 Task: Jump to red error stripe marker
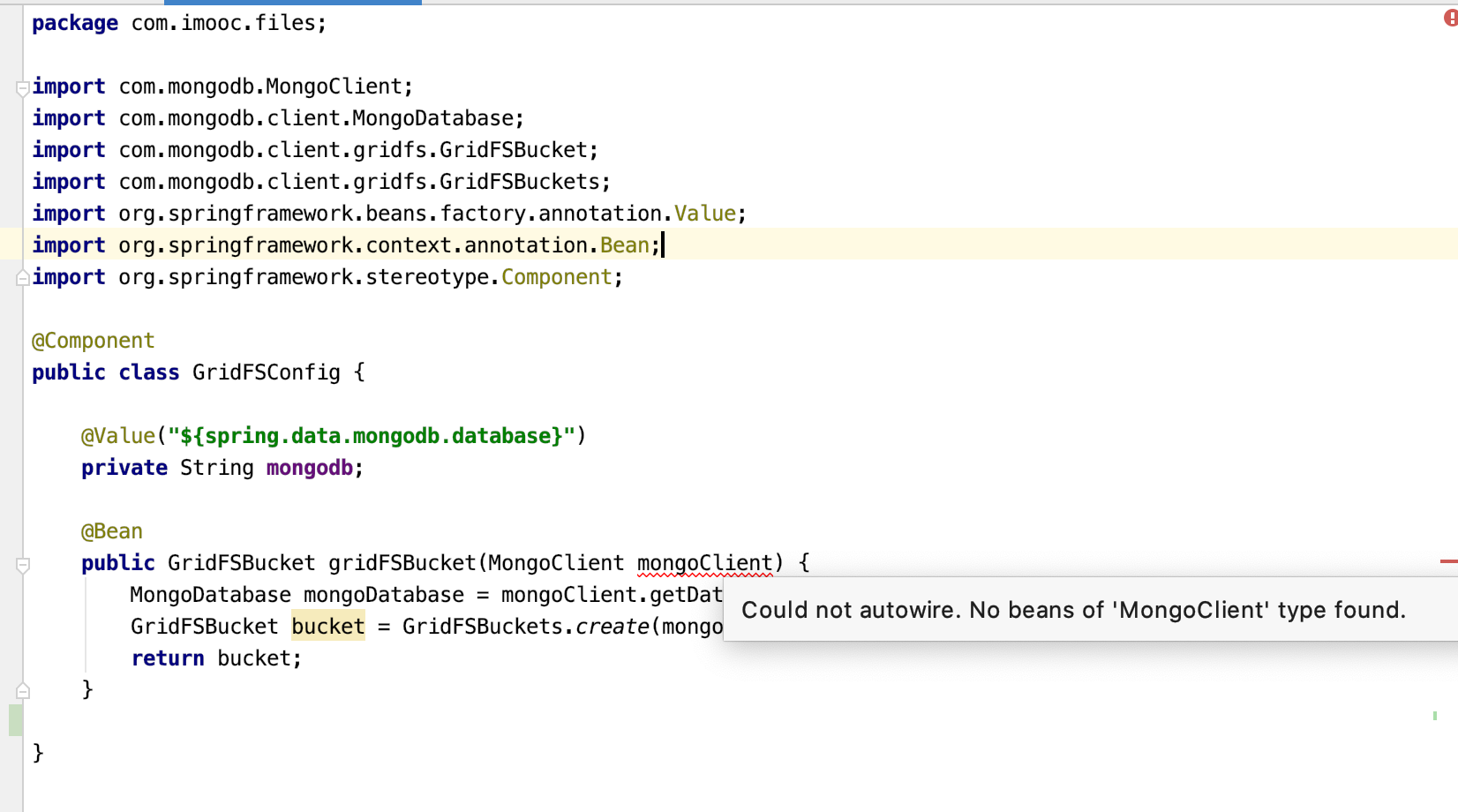coord(1448,560)
